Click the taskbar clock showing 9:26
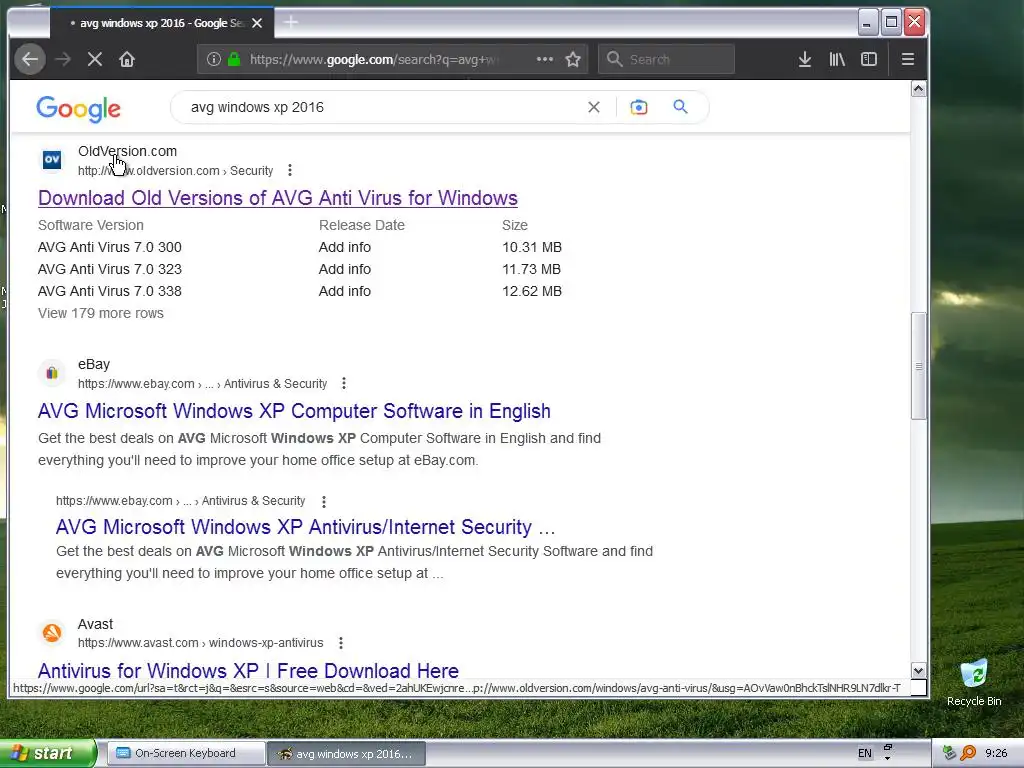Screen dimensions: 1024x768 pyautogui.click(x=996, y=753)
